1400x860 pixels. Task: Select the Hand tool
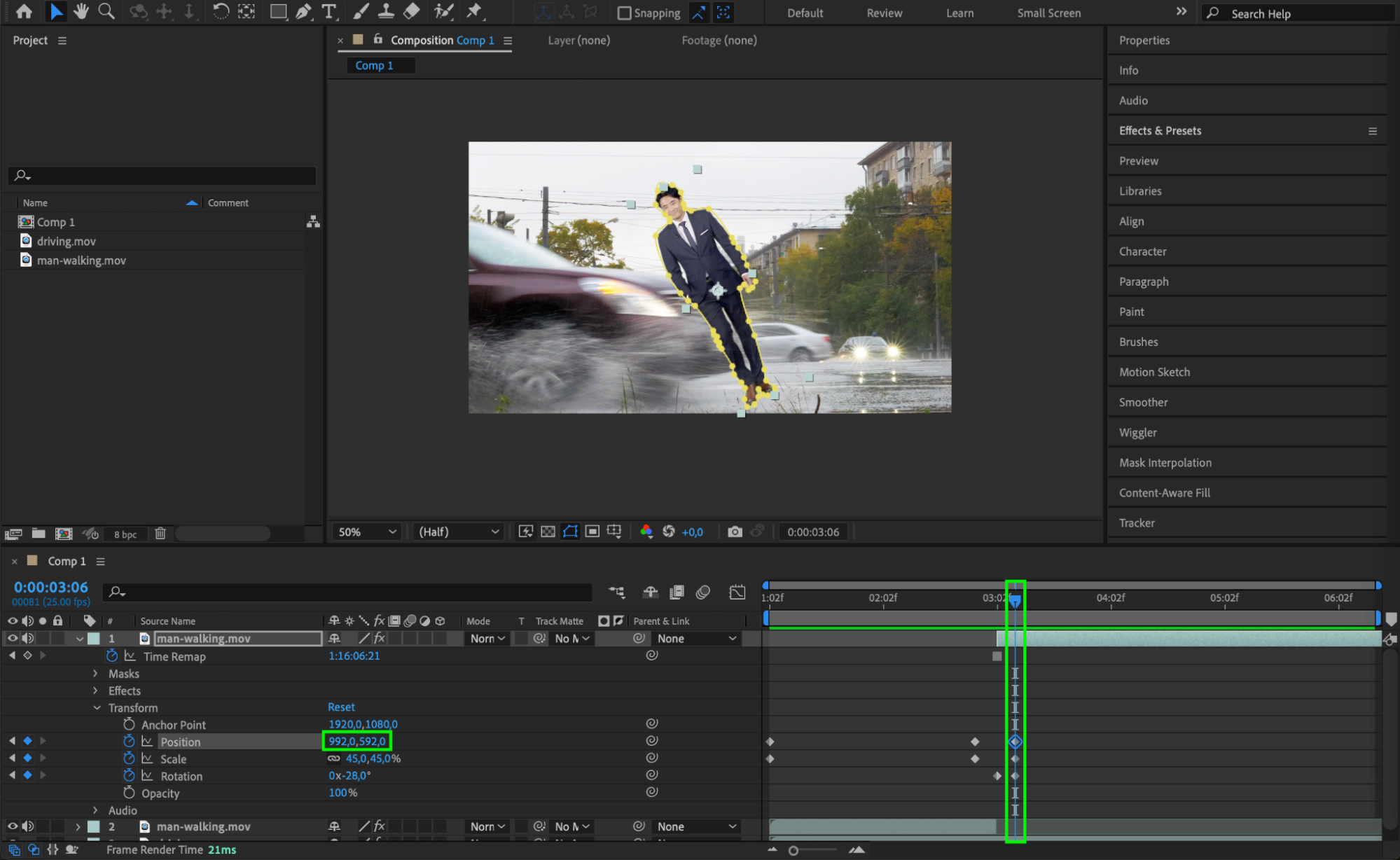pos(81,11)
